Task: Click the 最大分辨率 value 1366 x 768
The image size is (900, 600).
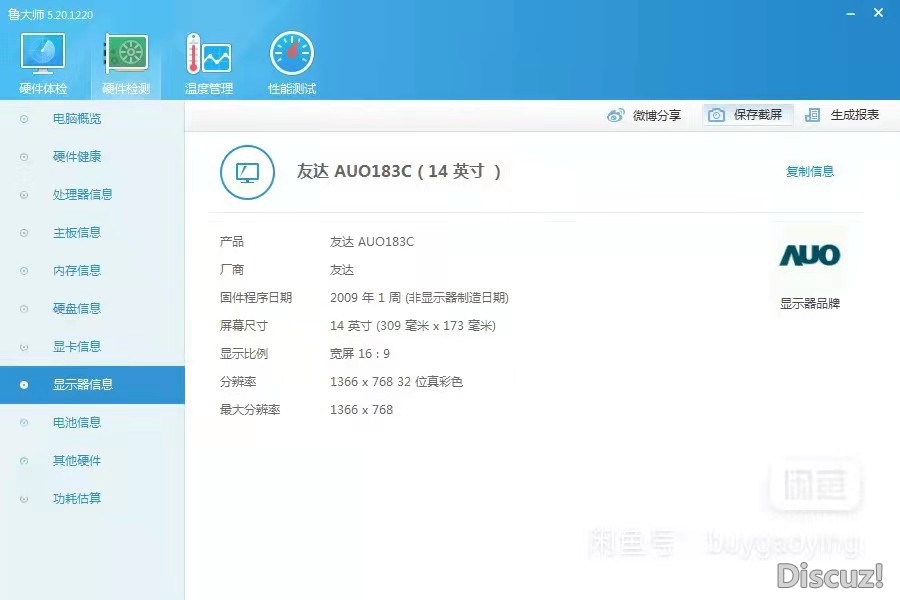Action: pos(362,410)
